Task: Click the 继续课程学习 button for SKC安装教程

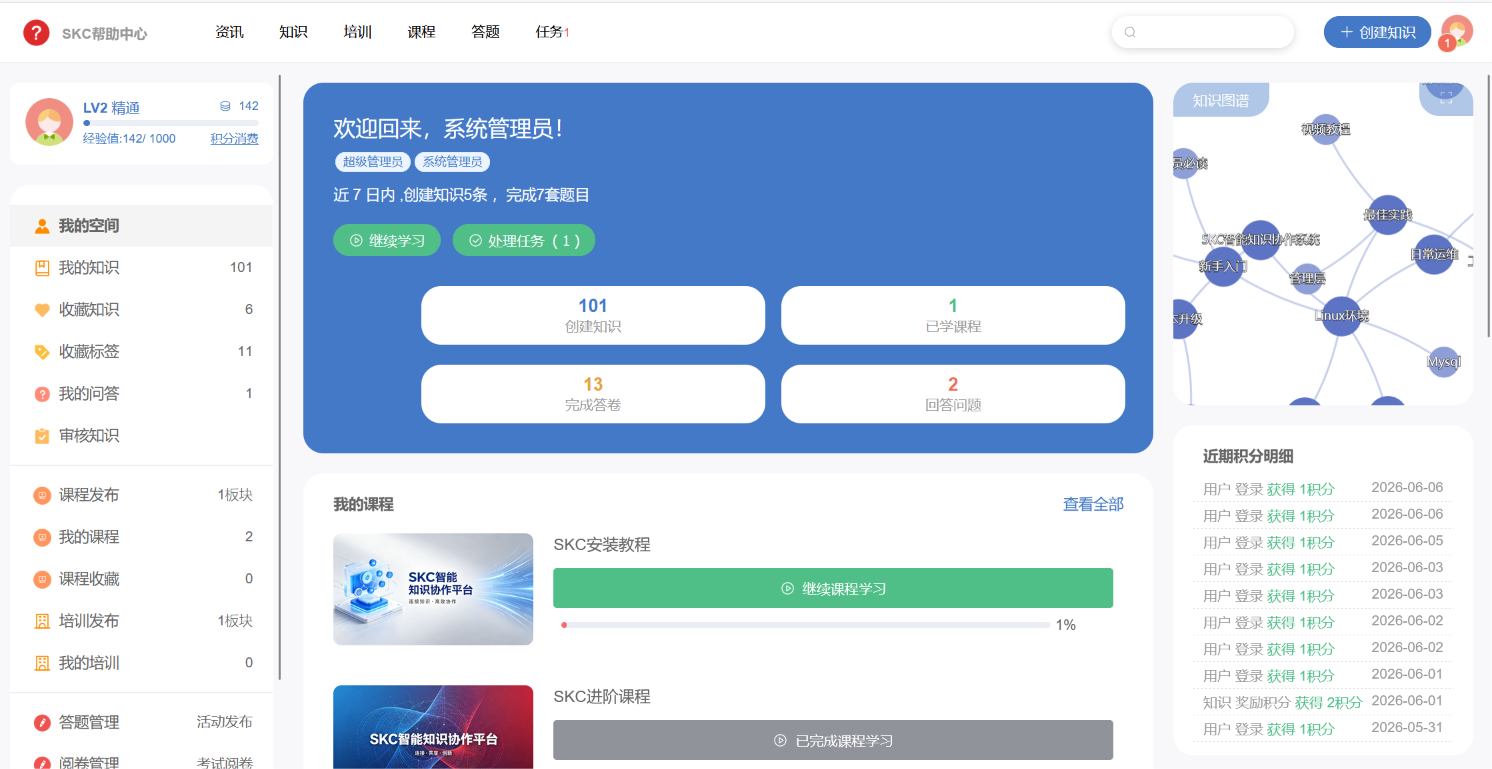Action: (833, 588)
